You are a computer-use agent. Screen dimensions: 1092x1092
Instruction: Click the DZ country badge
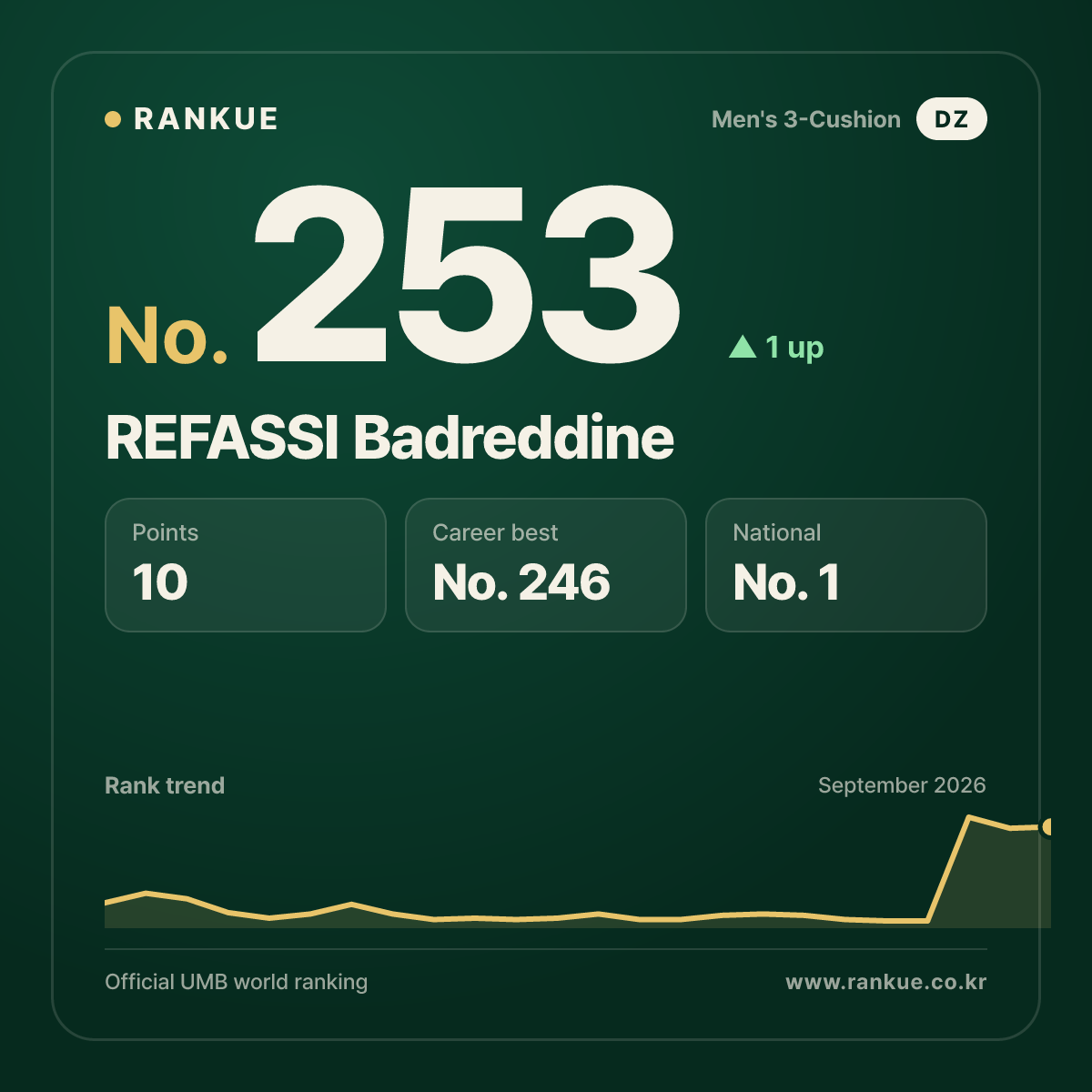coord(951,119)
